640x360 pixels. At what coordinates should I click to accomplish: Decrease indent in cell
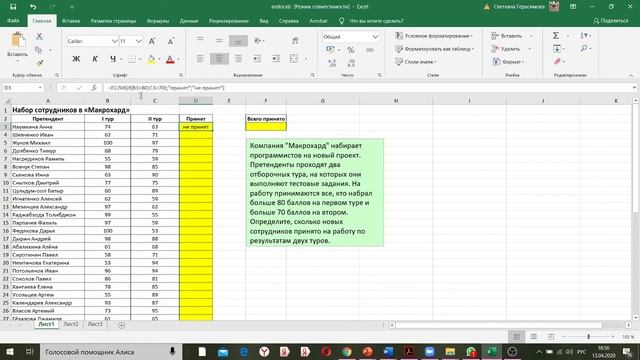pos(257,59)
